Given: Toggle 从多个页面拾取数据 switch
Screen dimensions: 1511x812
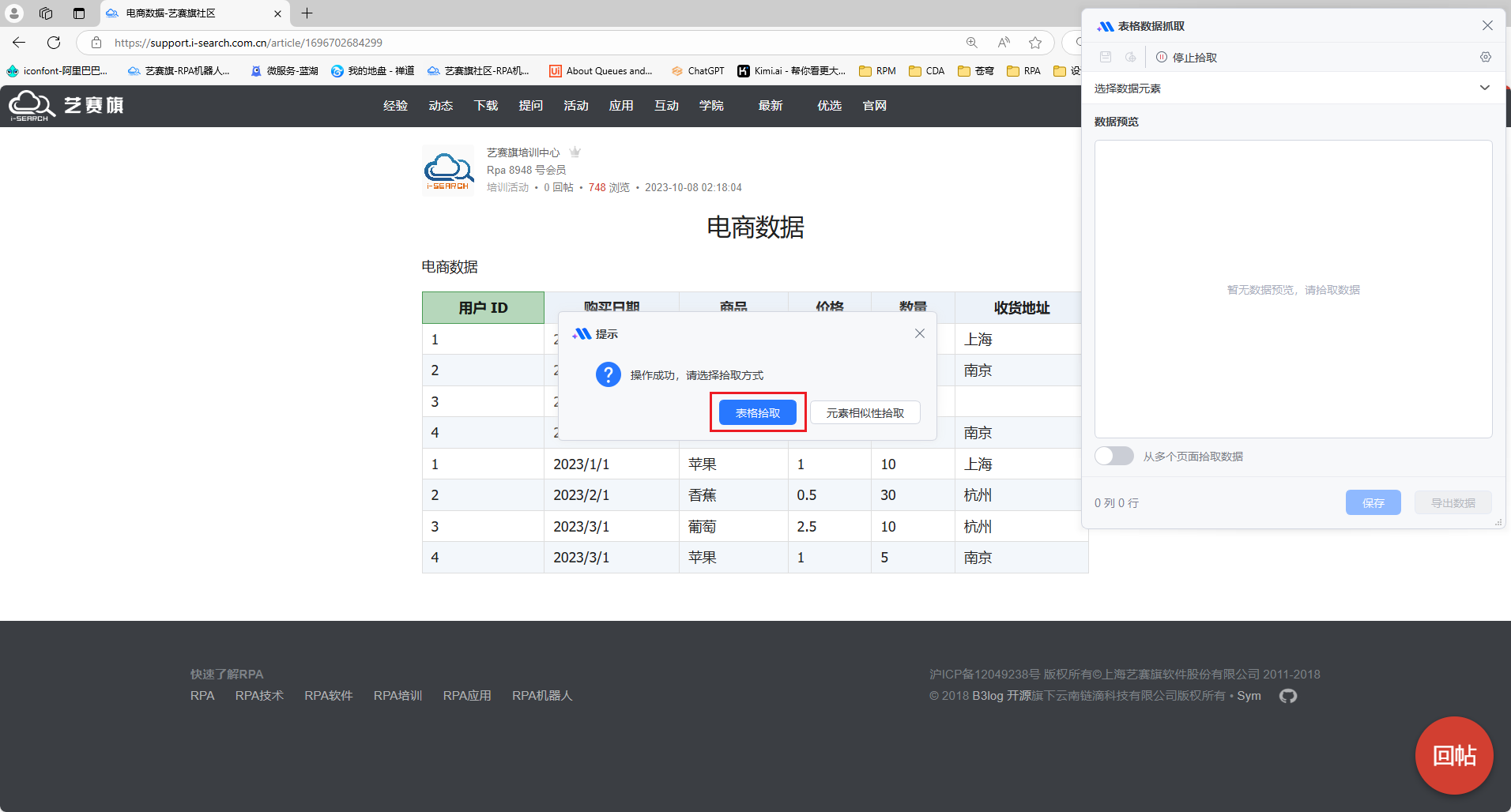Looking at the screenshot, I should (x=1114, y=457).
